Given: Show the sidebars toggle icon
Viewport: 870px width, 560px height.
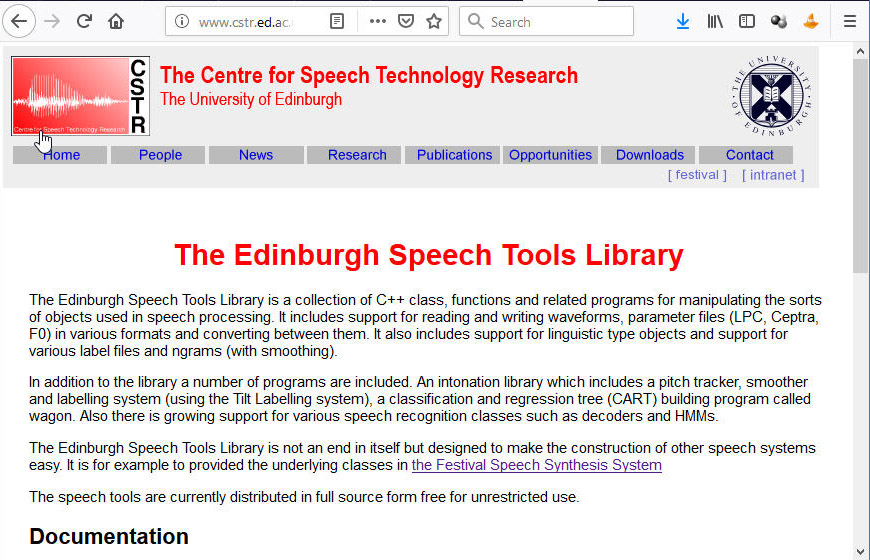Looking at the screenshot, I should (x=747, y=22).
